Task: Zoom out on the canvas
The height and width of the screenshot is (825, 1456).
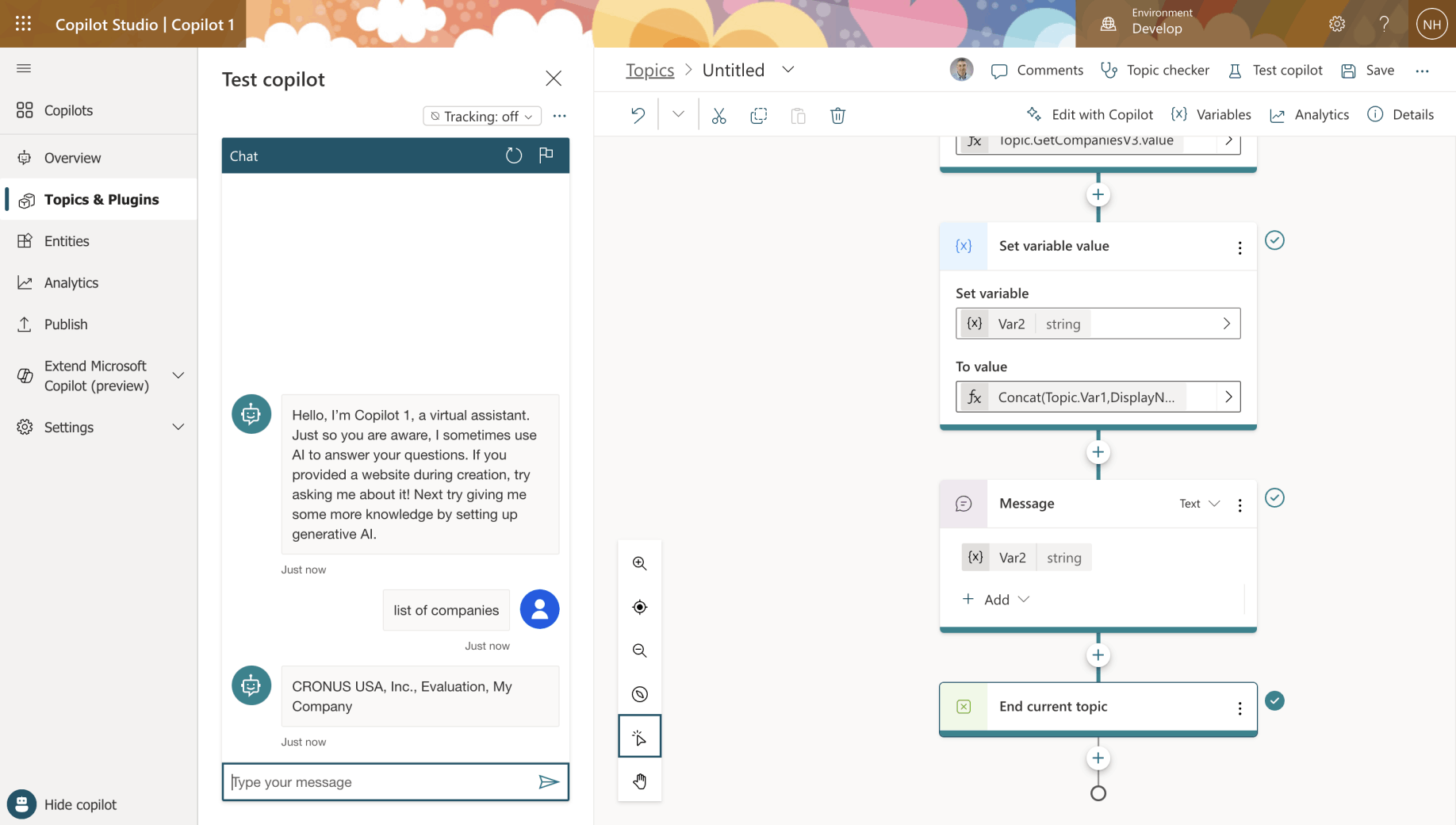Action: (x=640, y=650)
